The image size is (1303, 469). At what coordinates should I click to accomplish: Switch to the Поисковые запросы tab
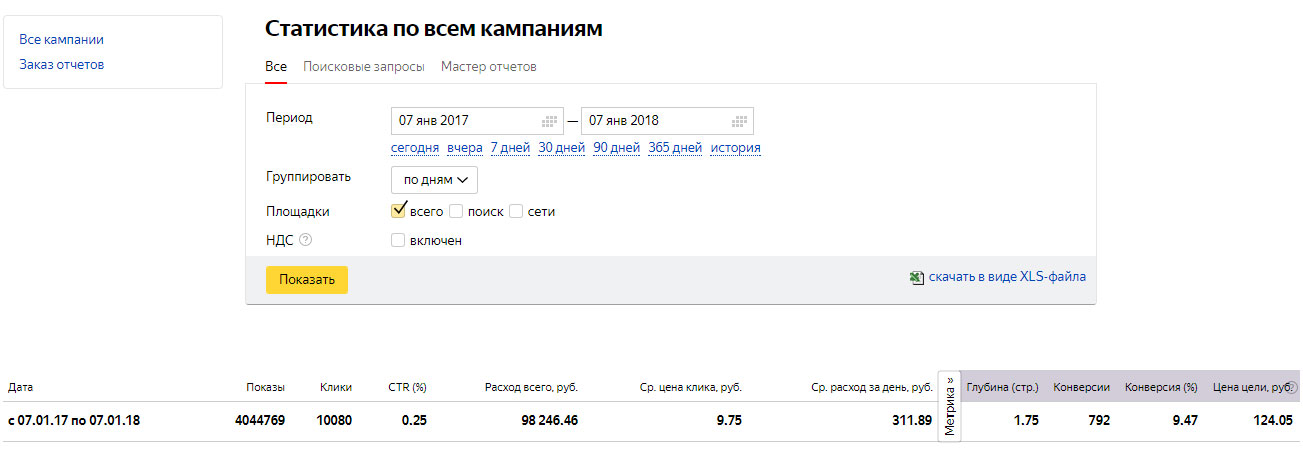click(x=364, y=67)
